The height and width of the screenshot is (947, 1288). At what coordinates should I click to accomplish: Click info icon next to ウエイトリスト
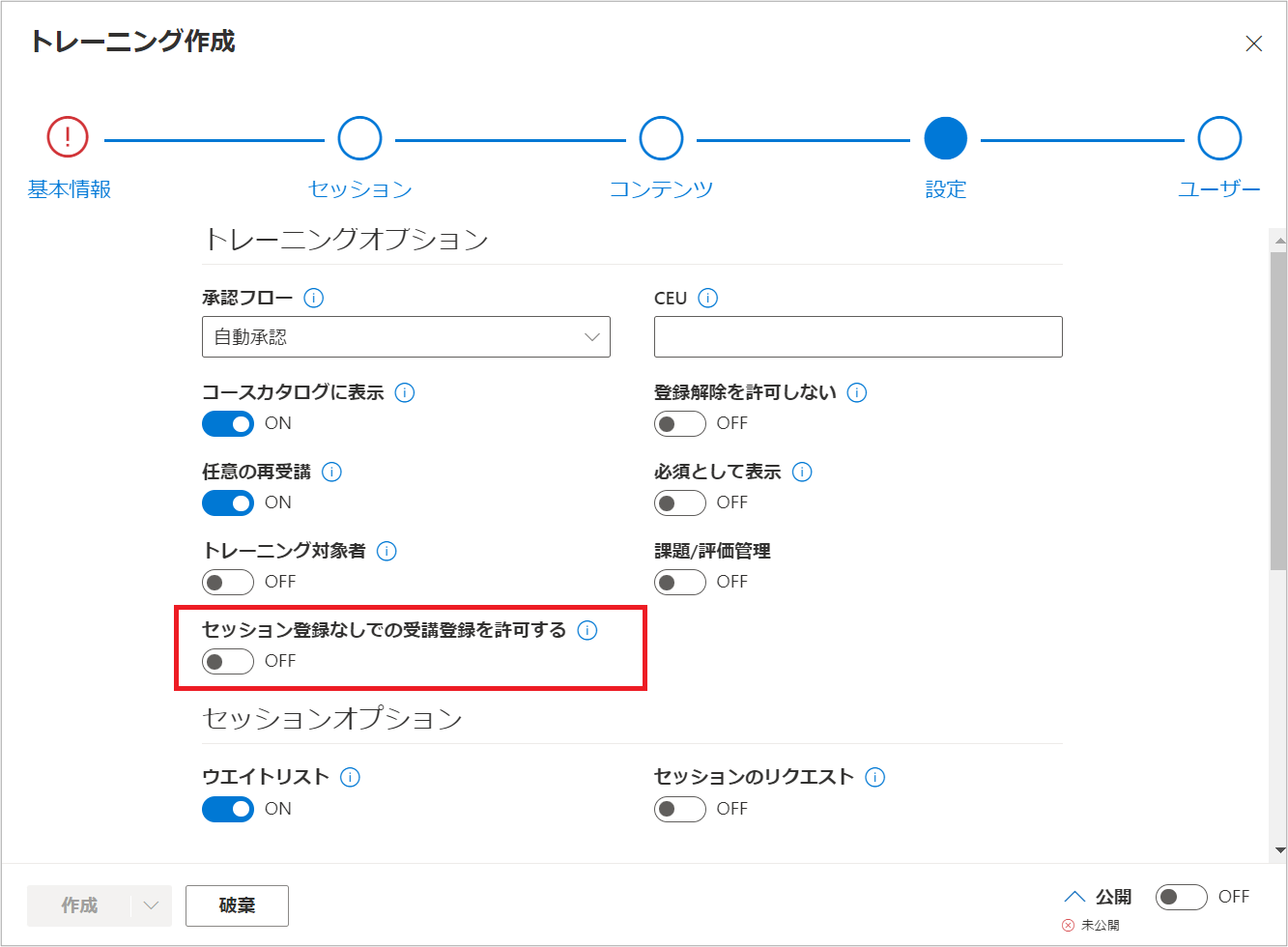pos(350,777)
